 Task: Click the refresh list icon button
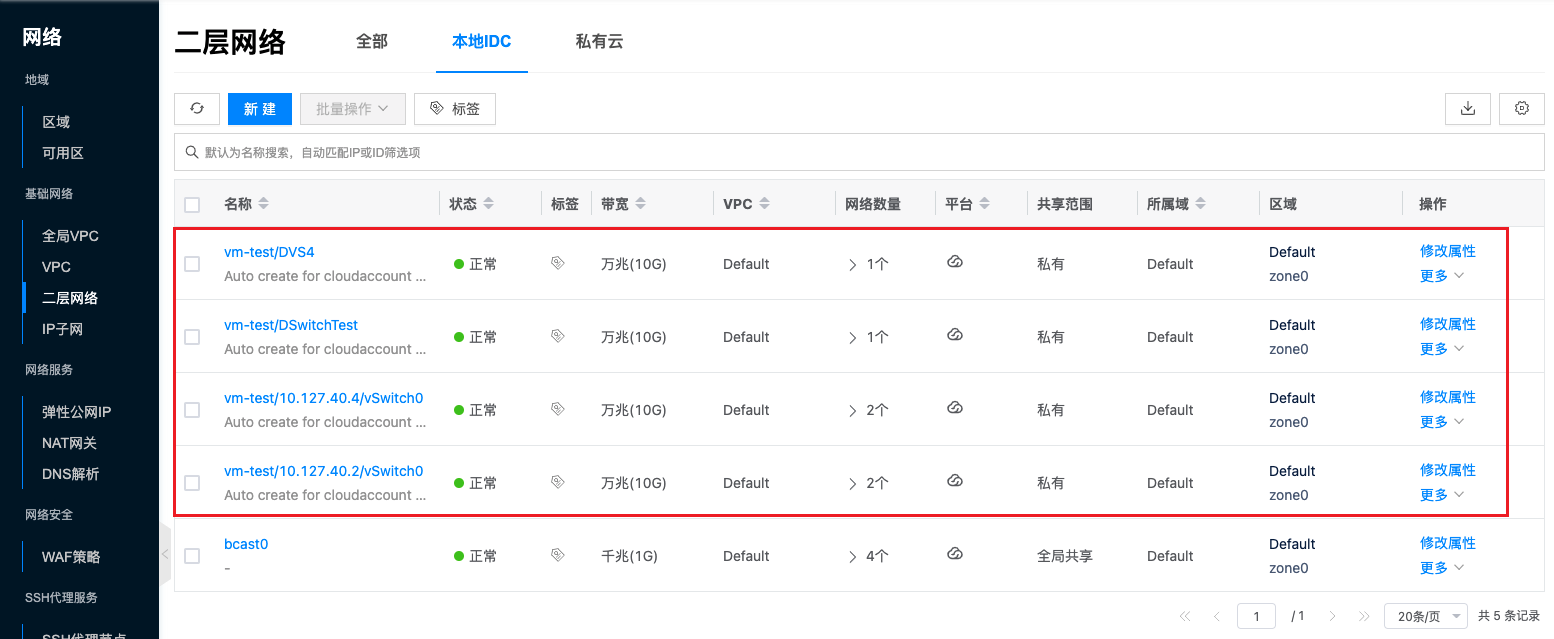197,109
